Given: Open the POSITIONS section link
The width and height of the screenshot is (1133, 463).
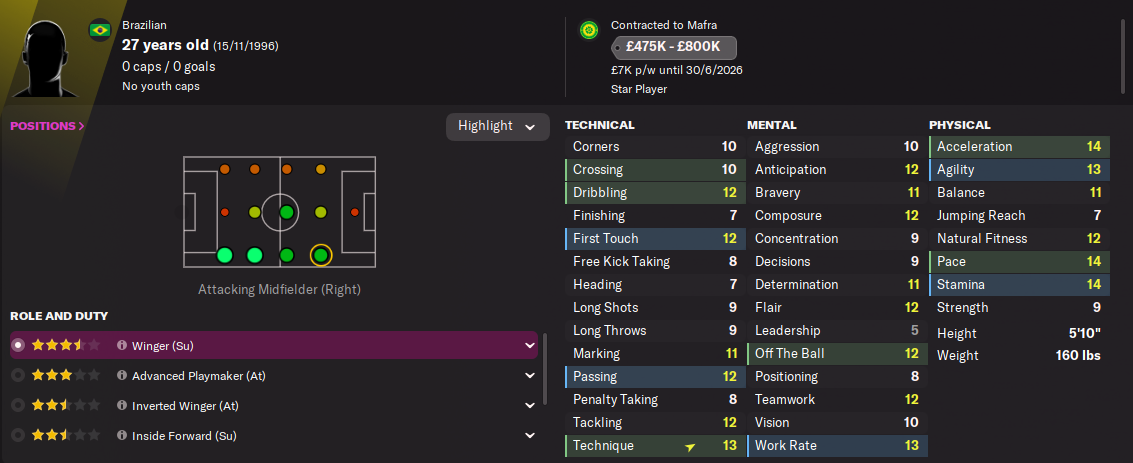Looking at the screenshot, I should coord(47,126).
